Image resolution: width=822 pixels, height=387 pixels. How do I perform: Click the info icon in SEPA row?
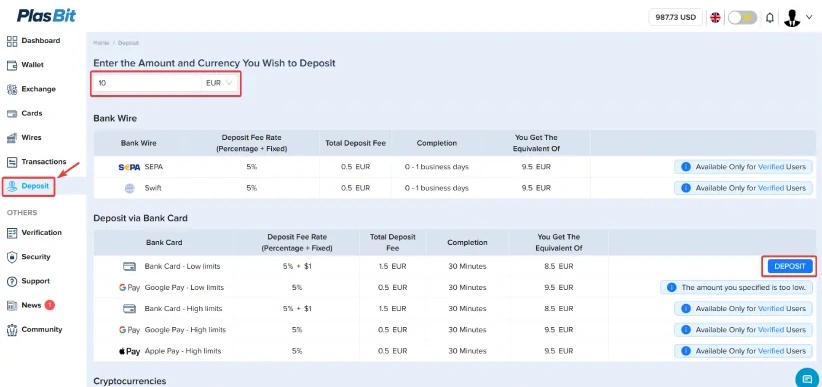[685, 167]
